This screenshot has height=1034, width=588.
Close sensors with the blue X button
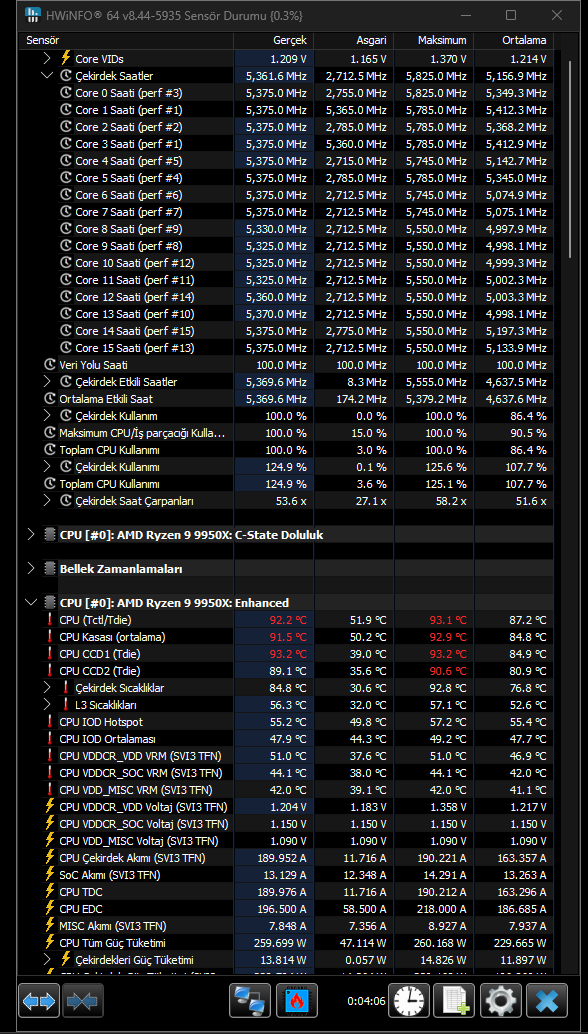tap(547, 1002)
